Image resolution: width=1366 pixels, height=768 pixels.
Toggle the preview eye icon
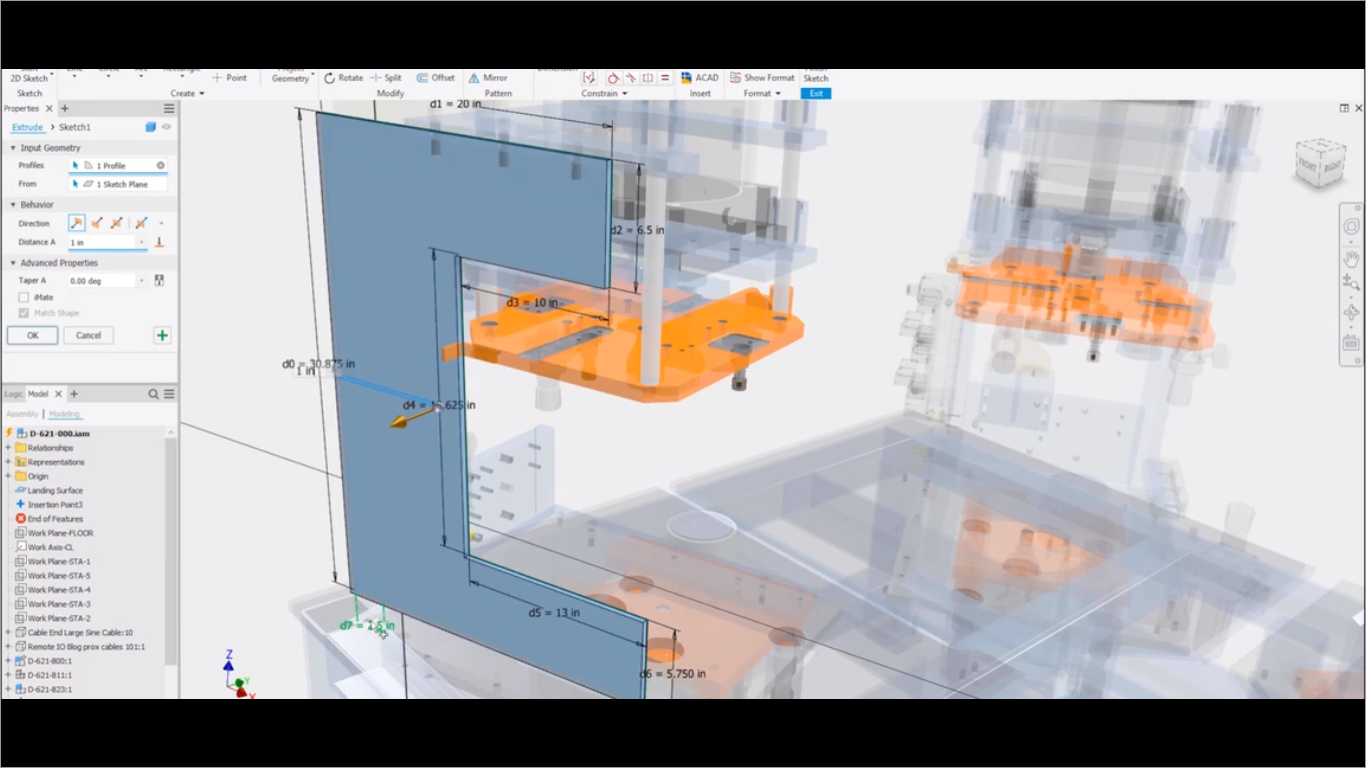click(x=166, y=127)
